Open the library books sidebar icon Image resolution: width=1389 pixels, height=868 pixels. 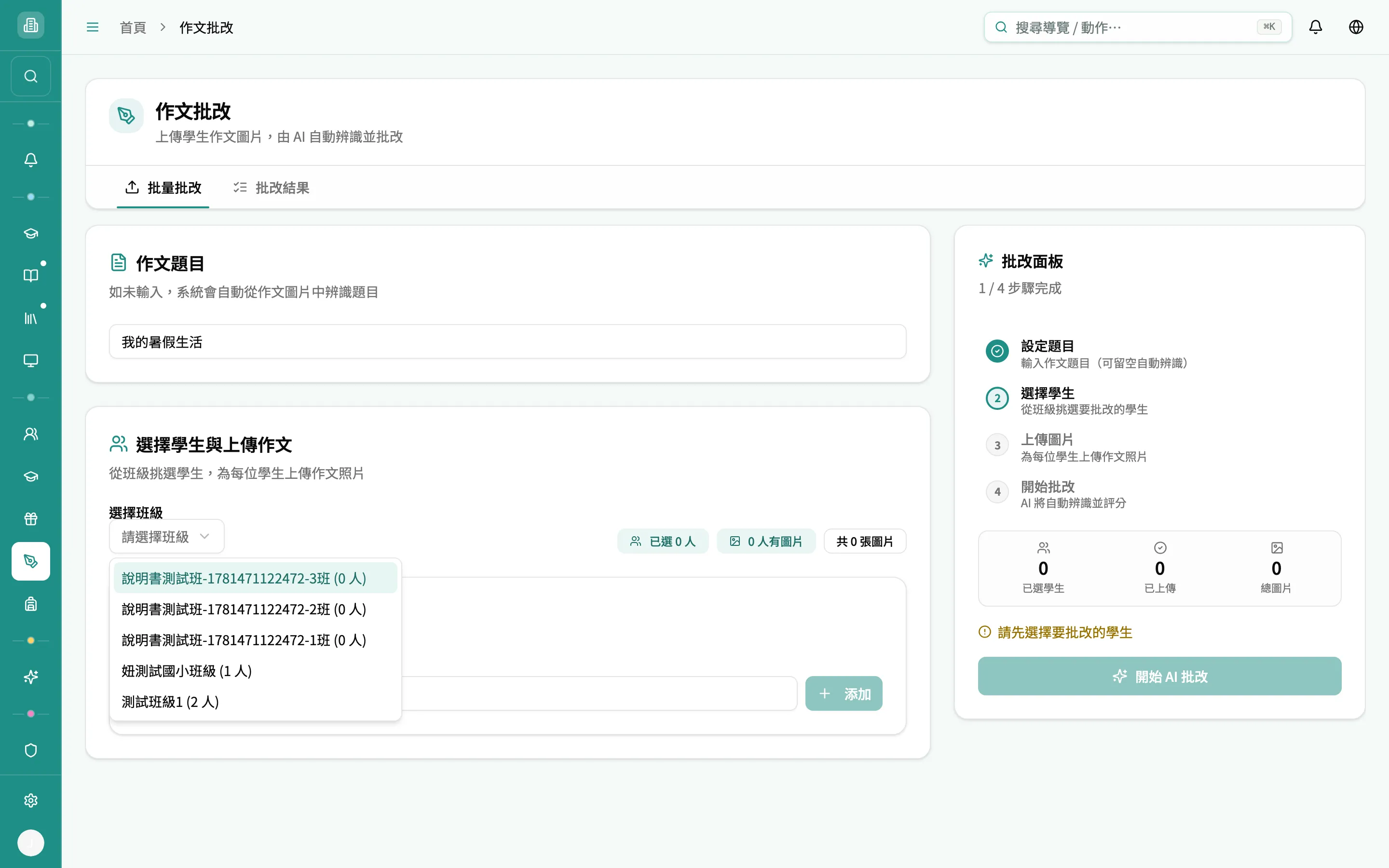click(30, 318)
